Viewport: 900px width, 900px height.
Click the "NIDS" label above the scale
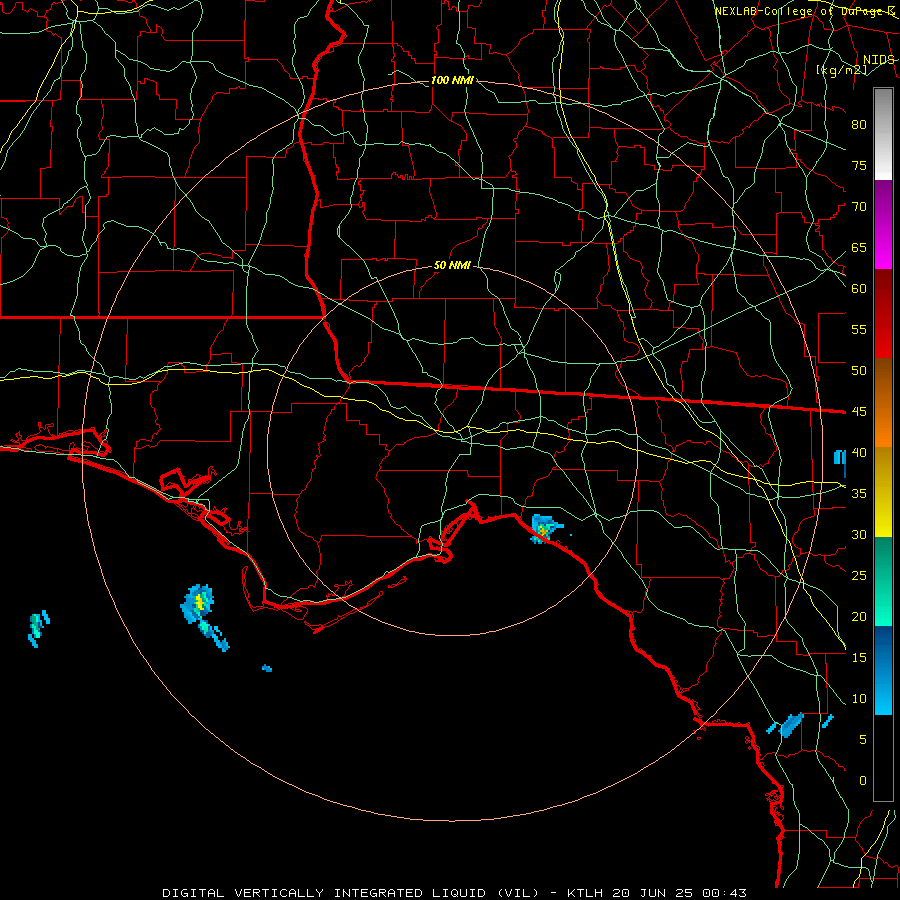pyautogui.click(x=878, y=60)
